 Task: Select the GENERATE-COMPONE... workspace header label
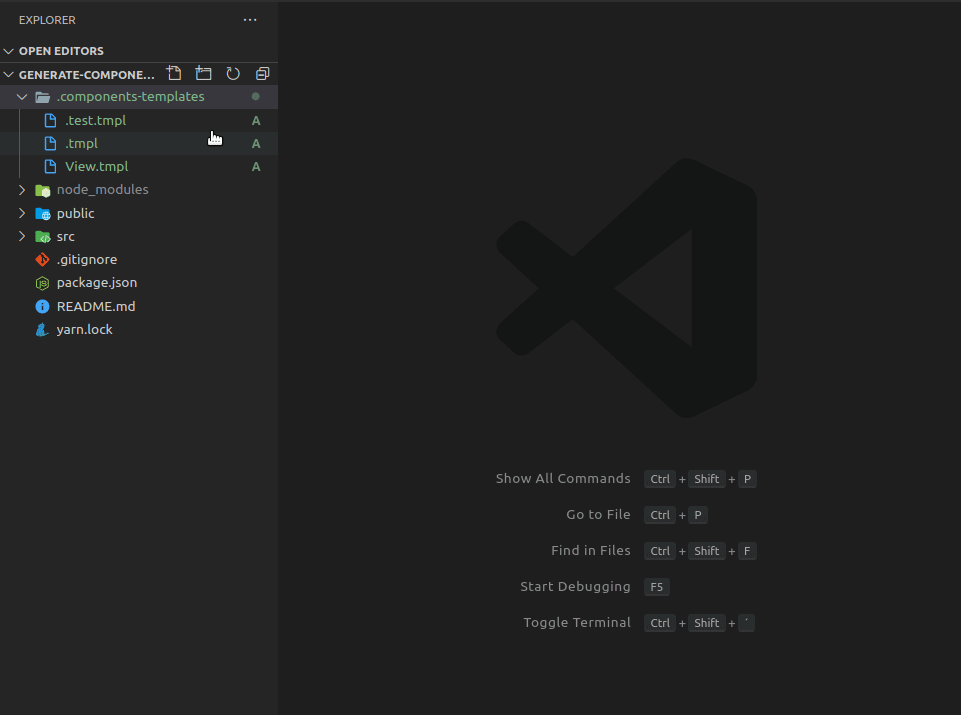pos(86,75)
